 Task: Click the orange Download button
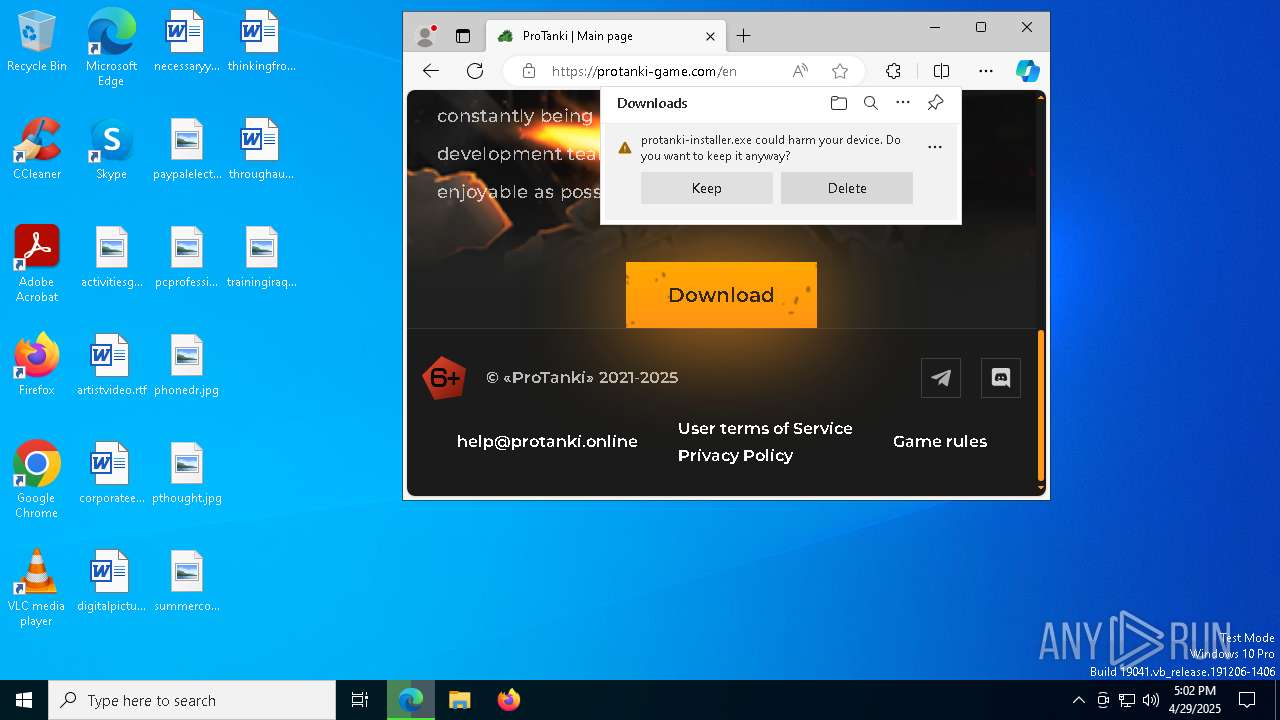[x=721, y=295]
